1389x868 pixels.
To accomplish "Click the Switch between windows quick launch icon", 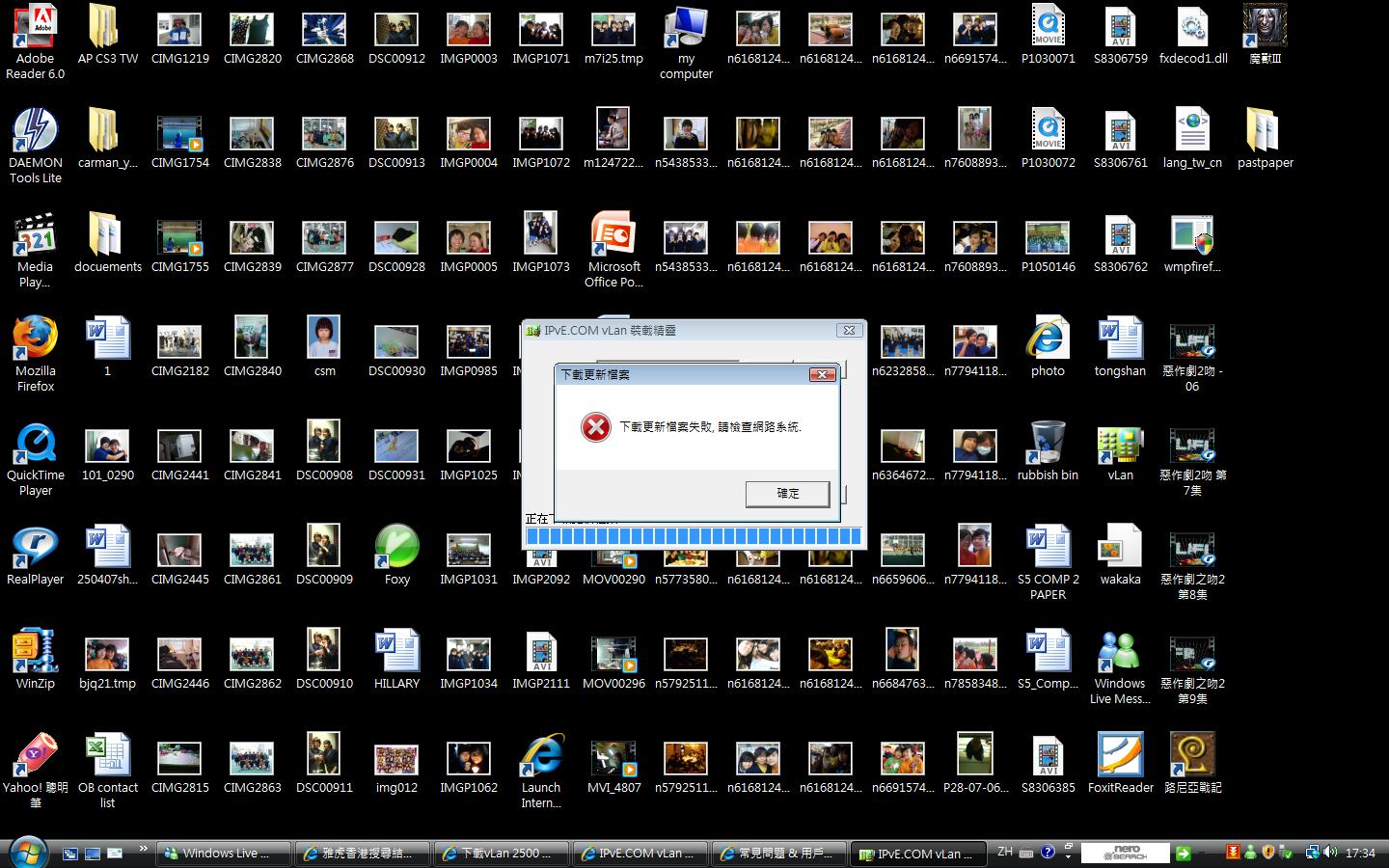I will 69,854.
